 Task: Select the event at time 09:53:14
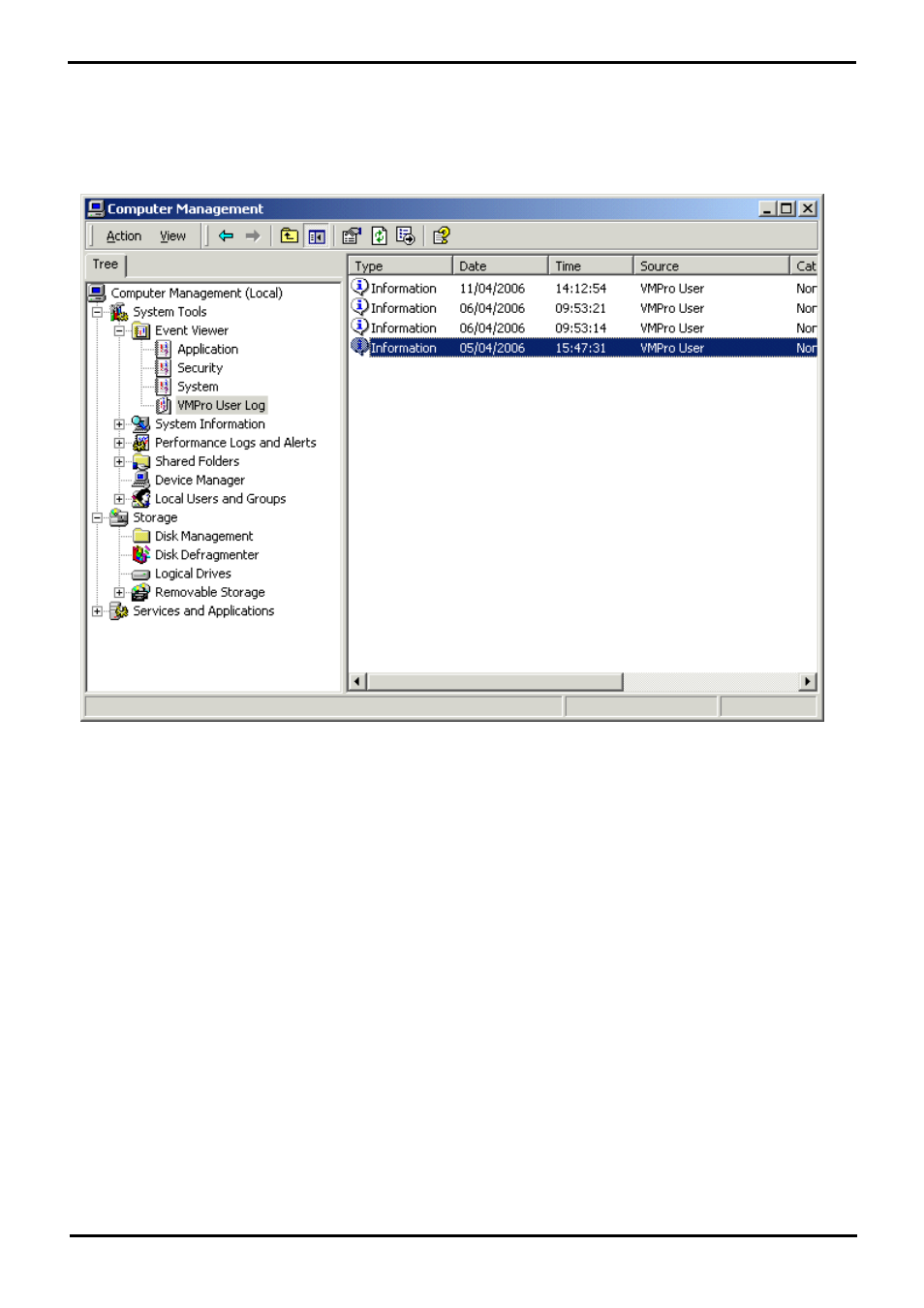point(583,328)
